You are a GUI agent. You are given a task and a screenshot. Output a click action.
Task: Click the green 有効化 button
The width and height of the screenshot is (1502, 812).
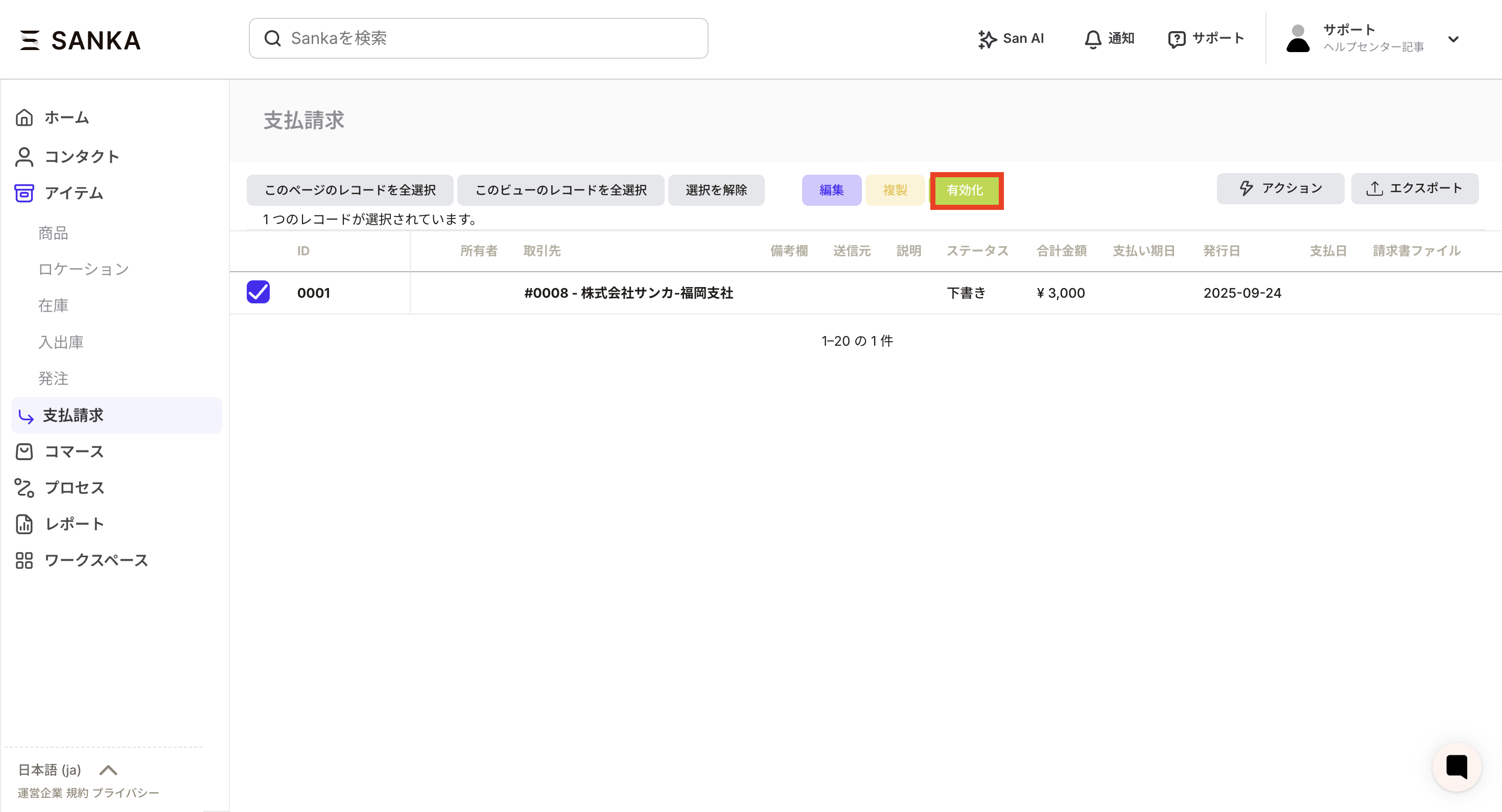[x=966, y=190]
